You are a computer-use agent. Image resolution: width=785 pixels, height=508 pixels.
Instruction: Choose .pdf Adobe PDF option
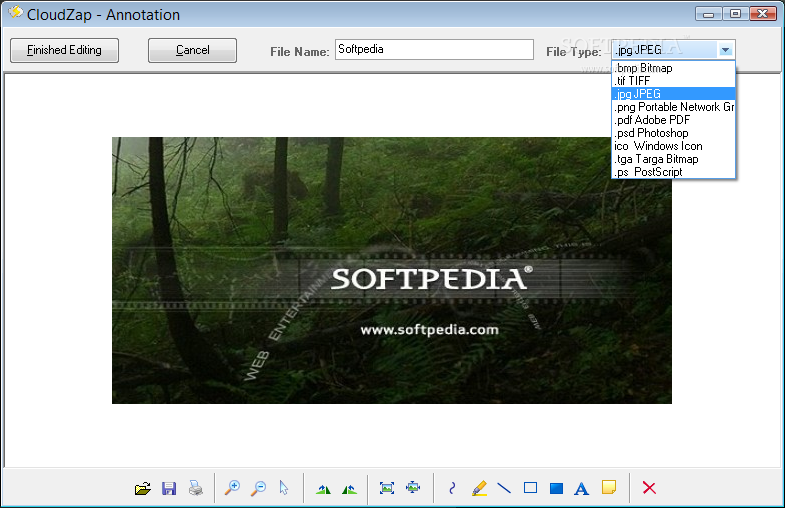pyautogui.click(x=673, y=120)
